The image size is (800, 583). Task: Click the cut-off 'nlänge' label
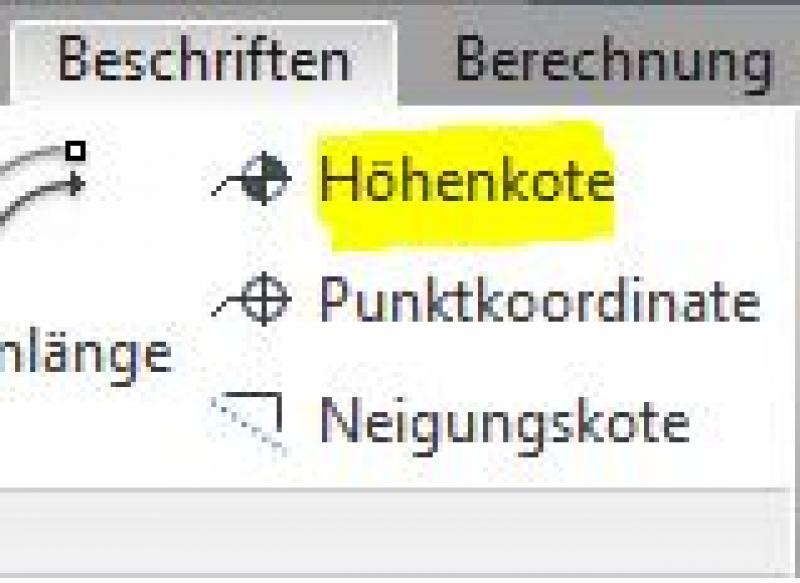point(85,353)
